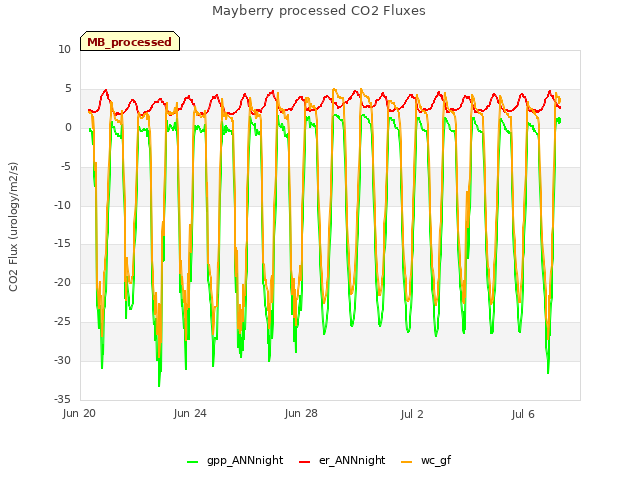Click the Jun 28 x-axis label

point(301,413)
